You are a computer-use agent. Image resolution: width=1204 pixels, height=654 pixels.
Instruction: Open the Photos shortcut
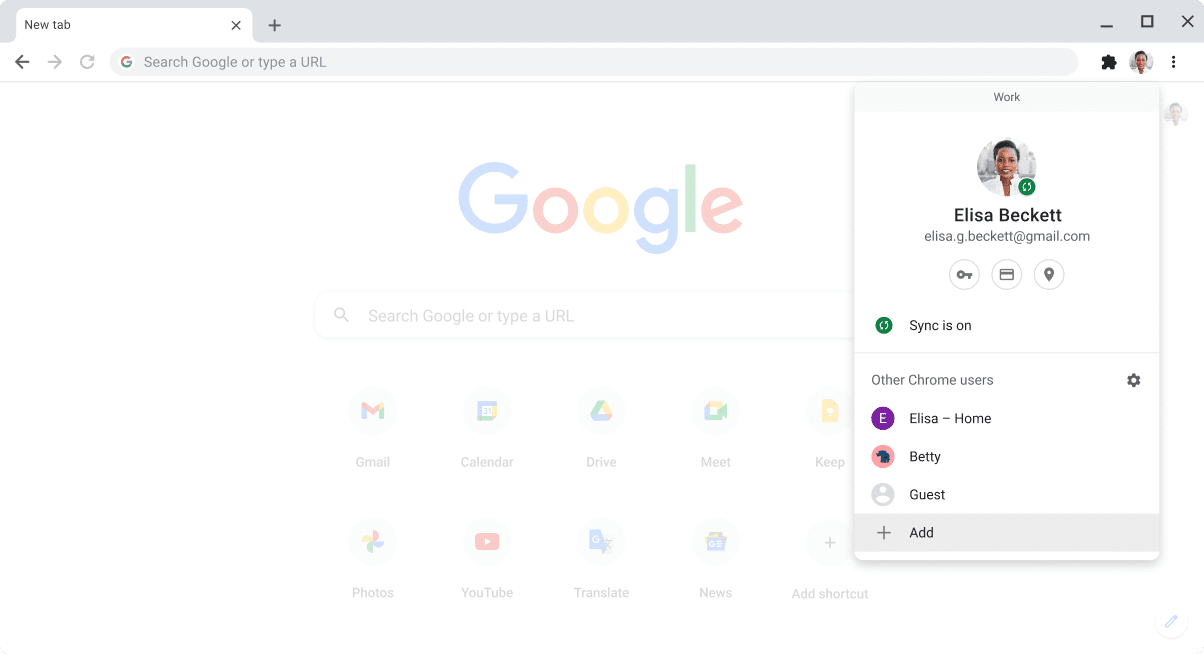[373, 559]
